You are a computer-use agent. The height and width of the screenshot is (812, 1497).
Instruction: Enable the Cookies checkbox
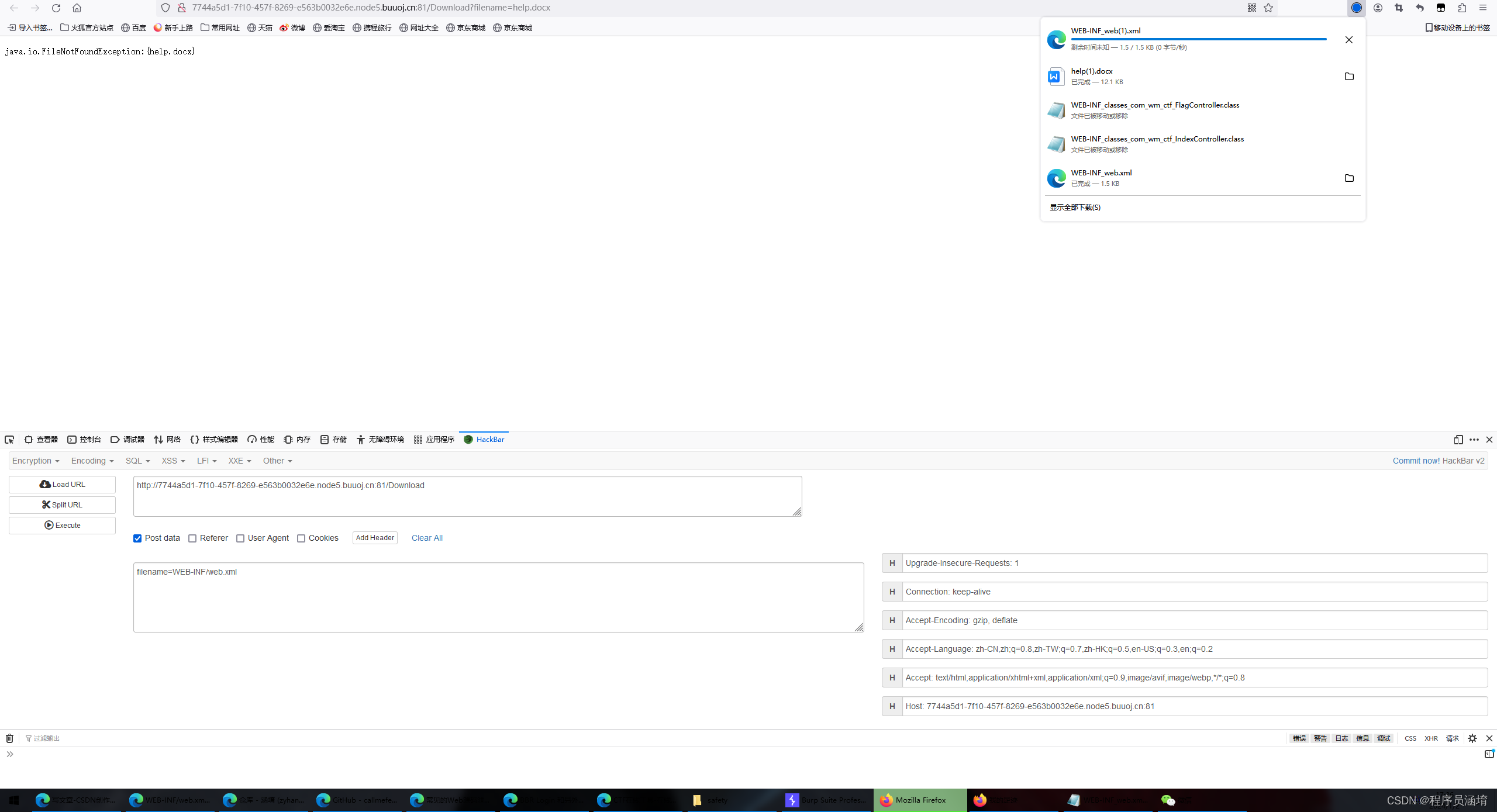coord(301,538)
